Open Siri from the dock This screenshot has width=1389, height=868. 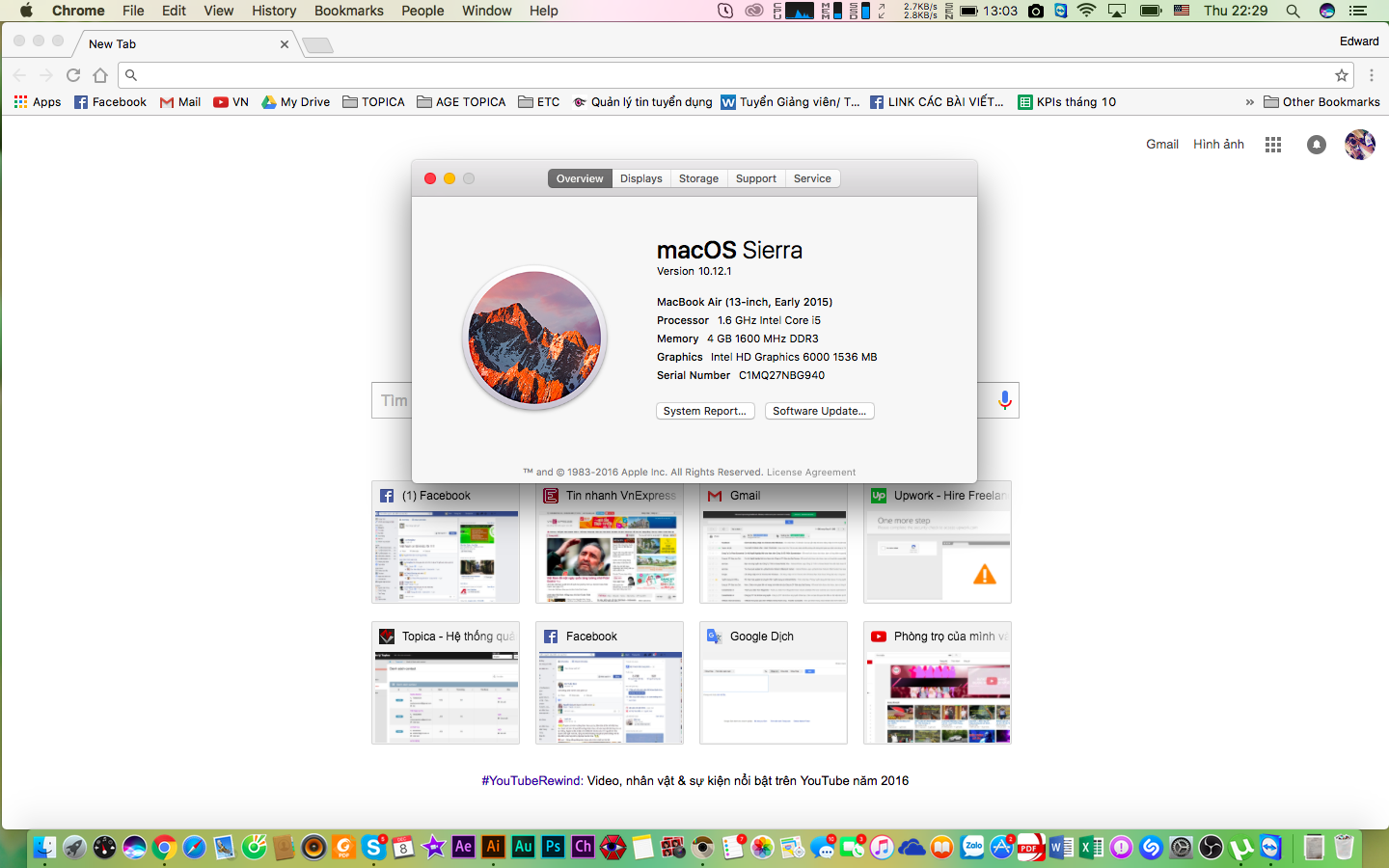[x=134, y=848]
